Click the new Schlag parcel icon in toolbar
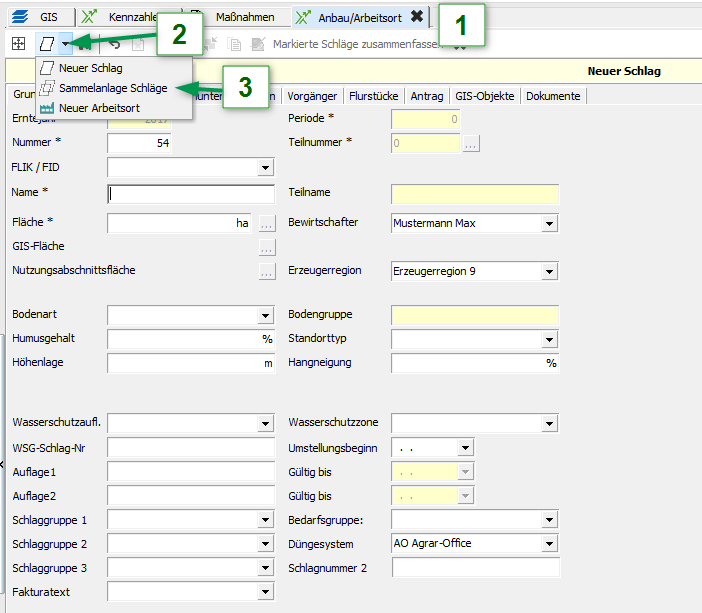 point(46,44)
